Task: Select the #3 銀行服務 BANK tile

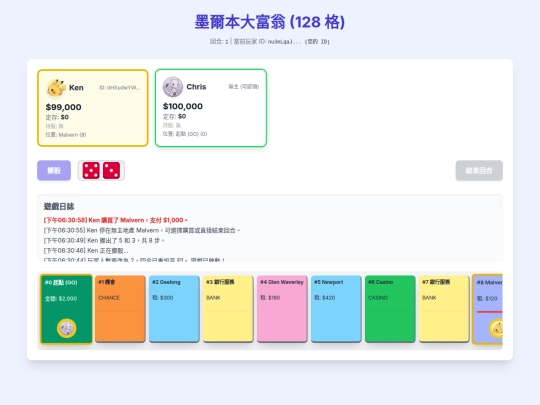Action: tap(228, 309)
